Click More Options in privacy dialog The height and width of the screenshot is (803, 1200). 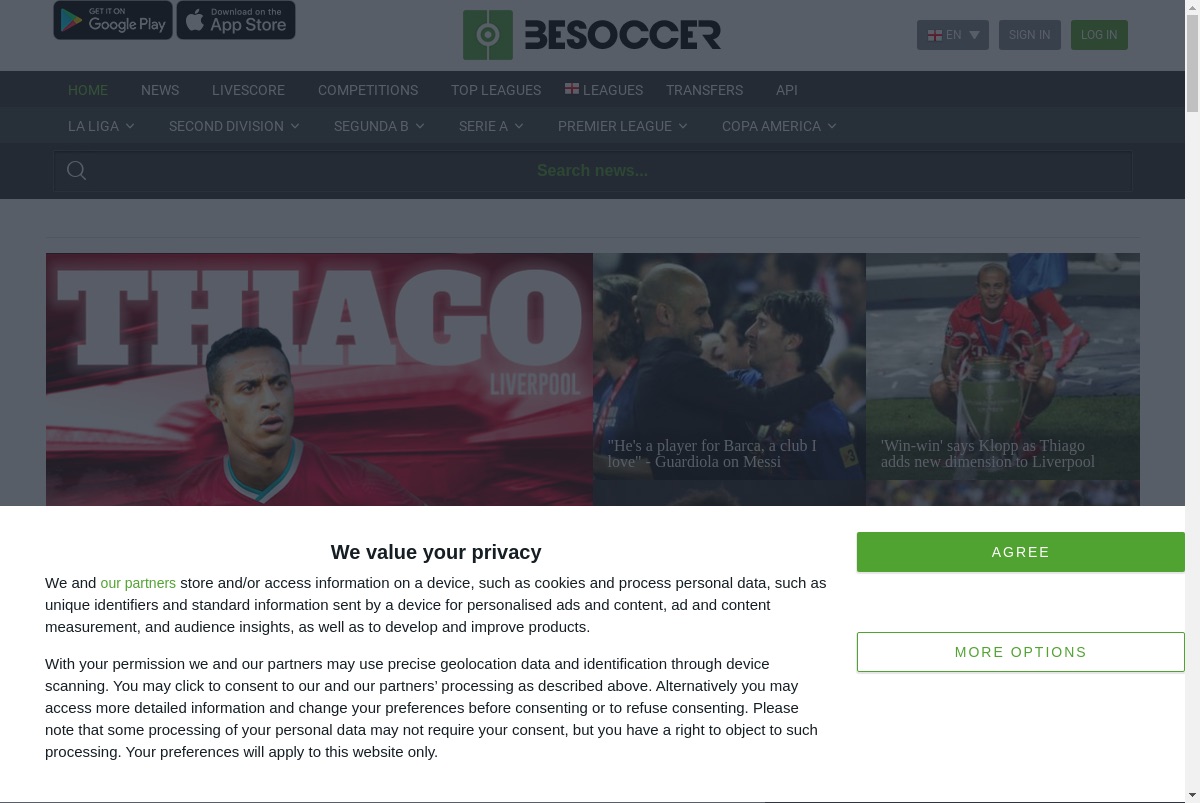click(x=1021, y=652)
